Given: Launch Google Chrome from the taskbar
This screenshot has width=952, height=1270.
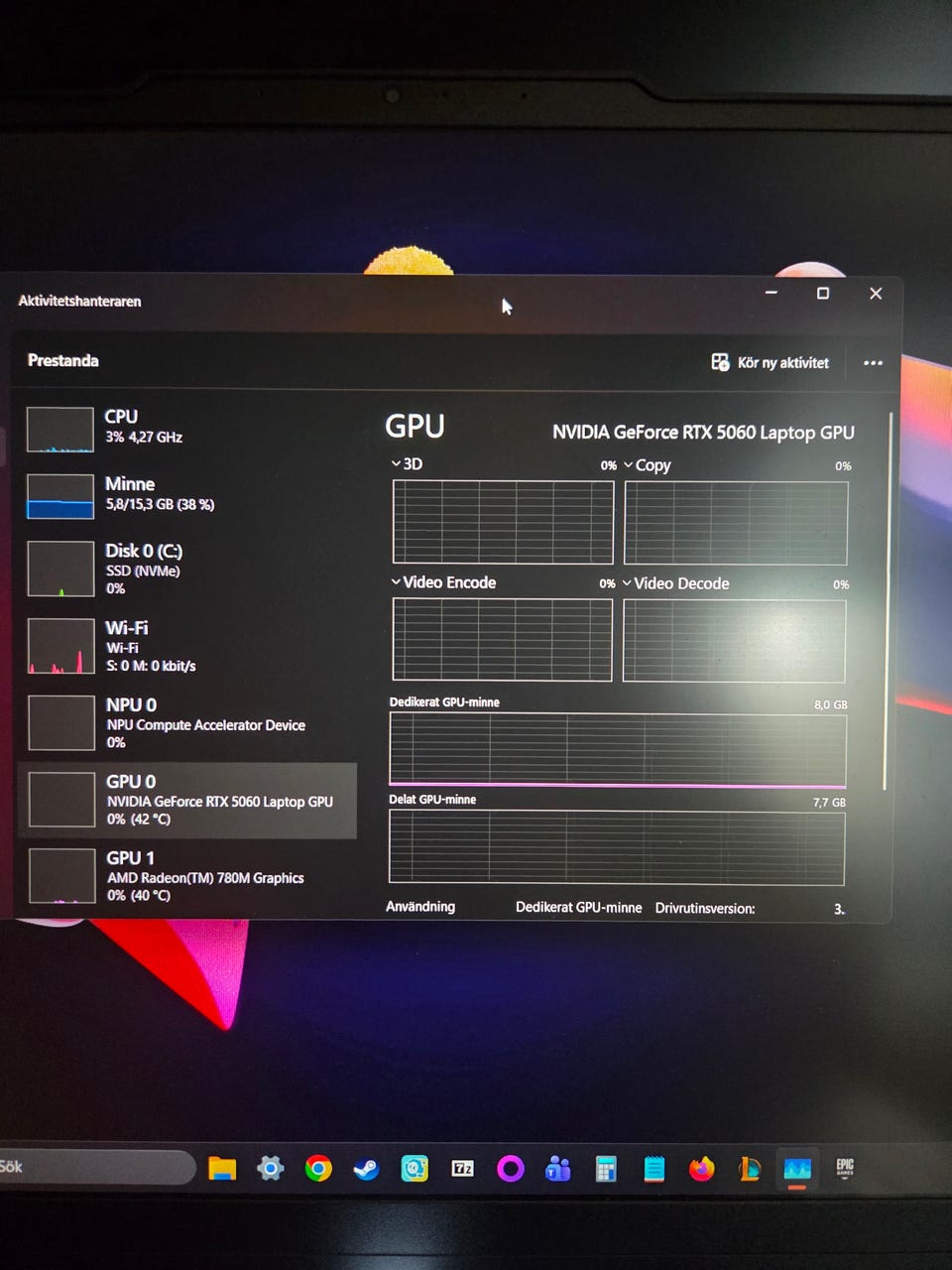Looking at the screenshot, I should tap(318, 1169).
